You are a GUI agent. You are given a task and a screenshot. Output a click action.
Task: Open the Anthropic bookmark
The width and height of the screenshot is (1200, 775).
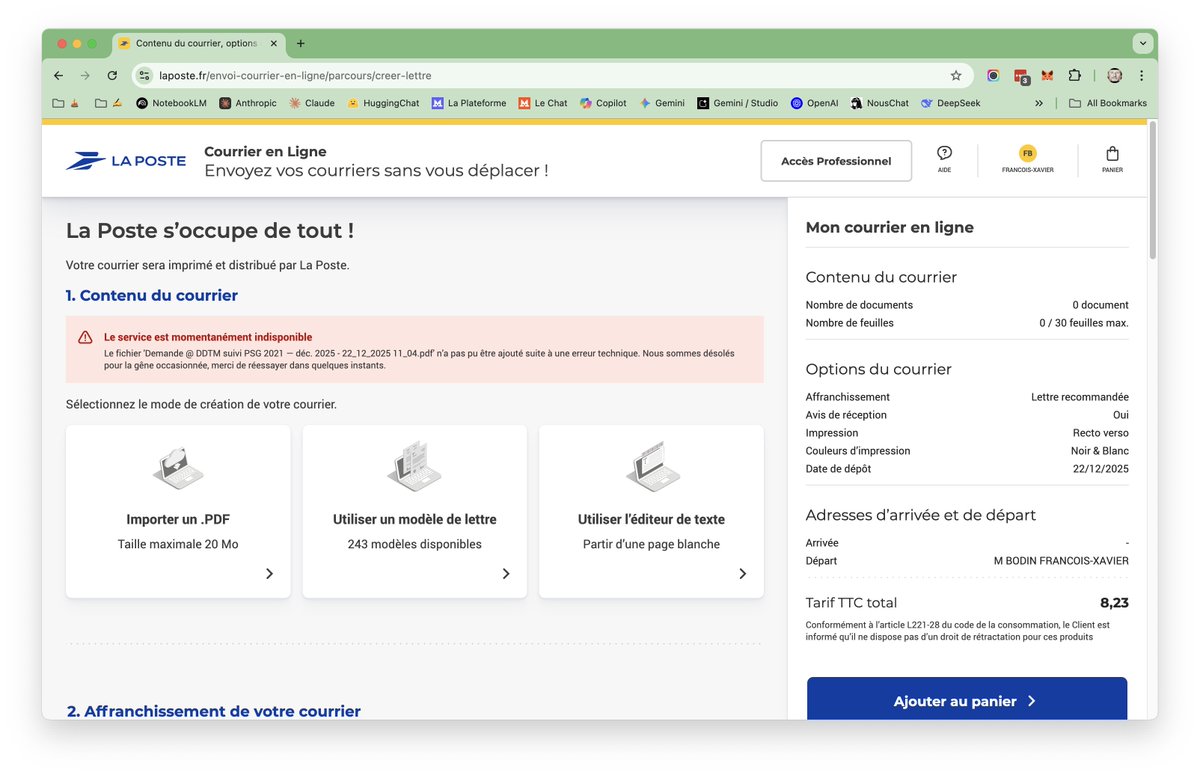(x=247, y=103)
